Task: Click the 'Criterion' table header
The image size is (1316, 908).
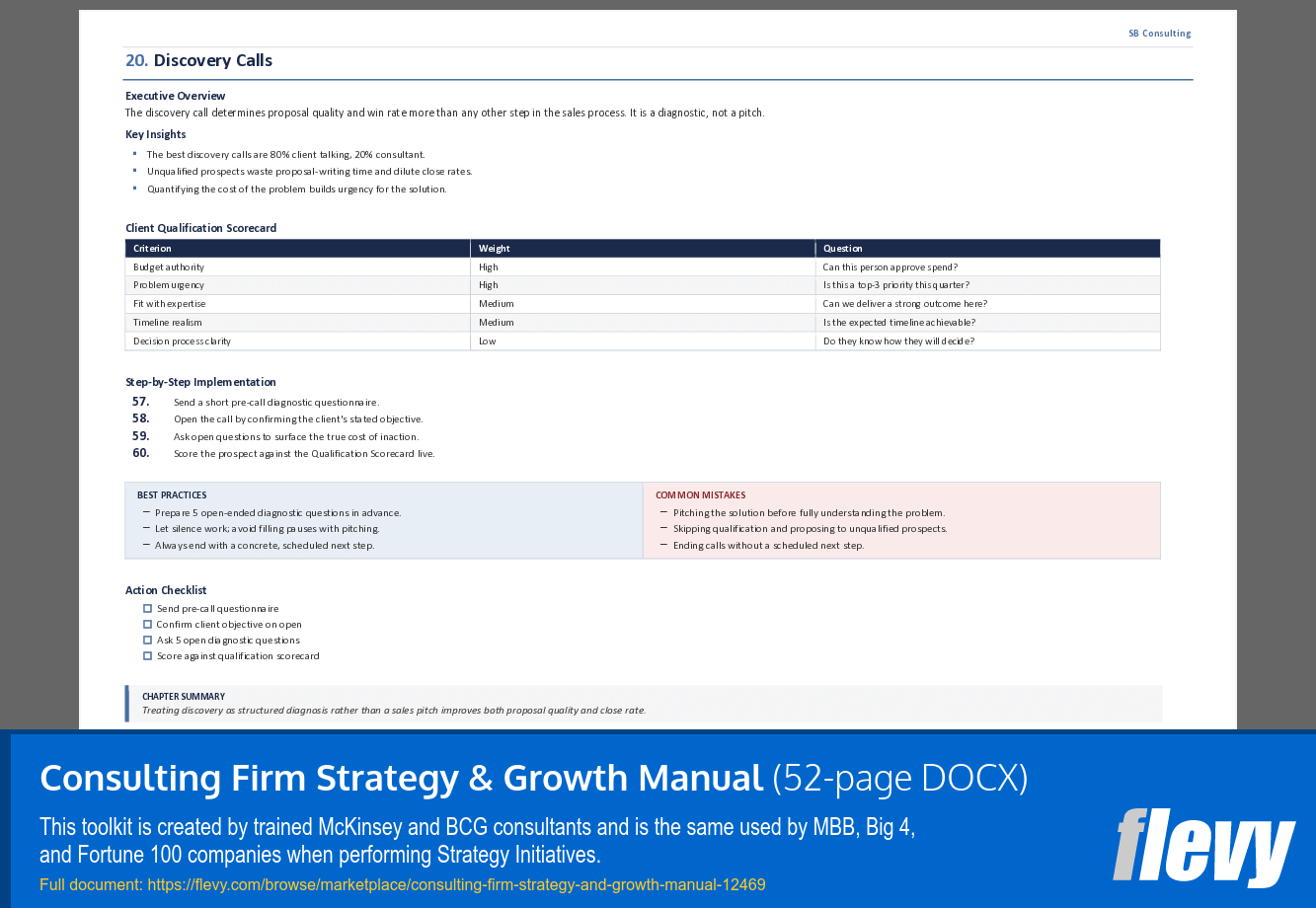Action: 297,249
